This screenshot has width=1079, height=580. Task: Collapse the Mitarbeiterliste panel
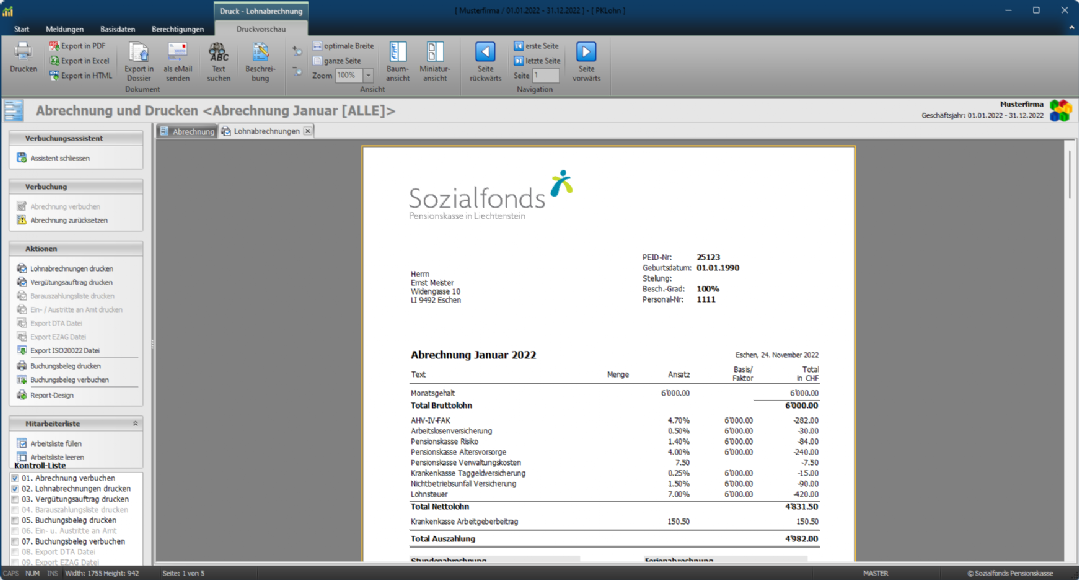click(135, 424)
